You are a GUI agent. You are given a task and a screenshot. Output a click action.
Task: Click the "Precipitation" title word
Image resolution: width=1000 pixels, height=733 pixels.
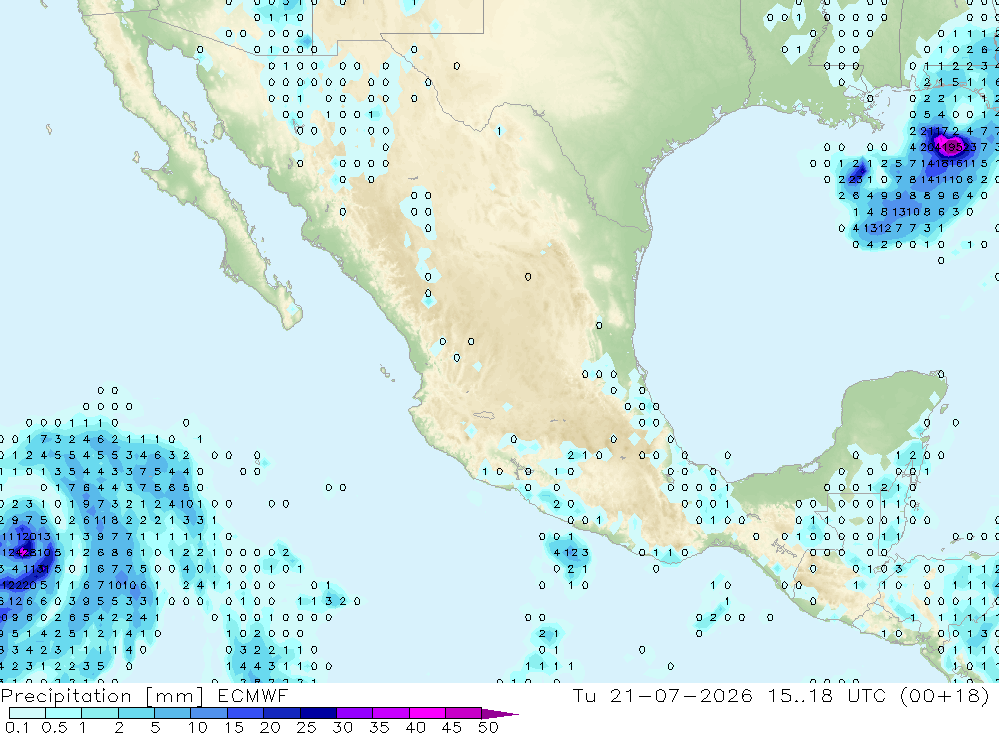(x=66, y=696)
